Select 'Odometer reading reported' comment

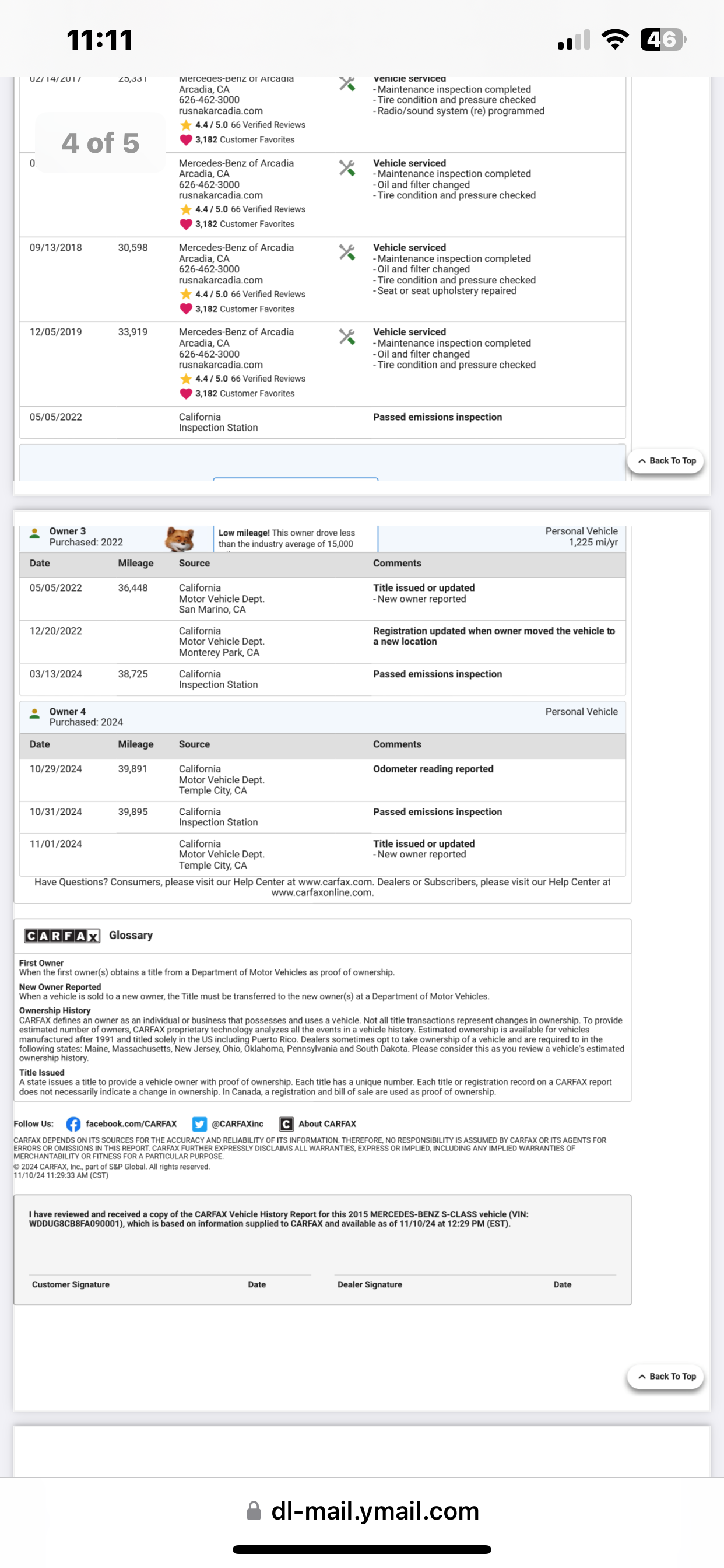(433, 769)
